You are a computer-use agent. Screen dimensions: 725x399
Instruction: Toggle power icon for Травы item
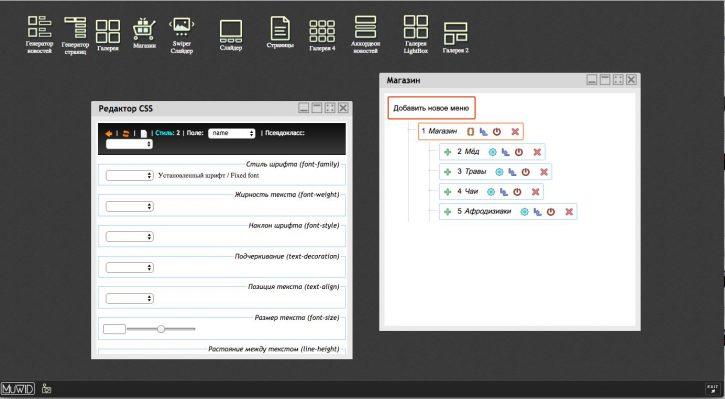click(x=526, y=172)
